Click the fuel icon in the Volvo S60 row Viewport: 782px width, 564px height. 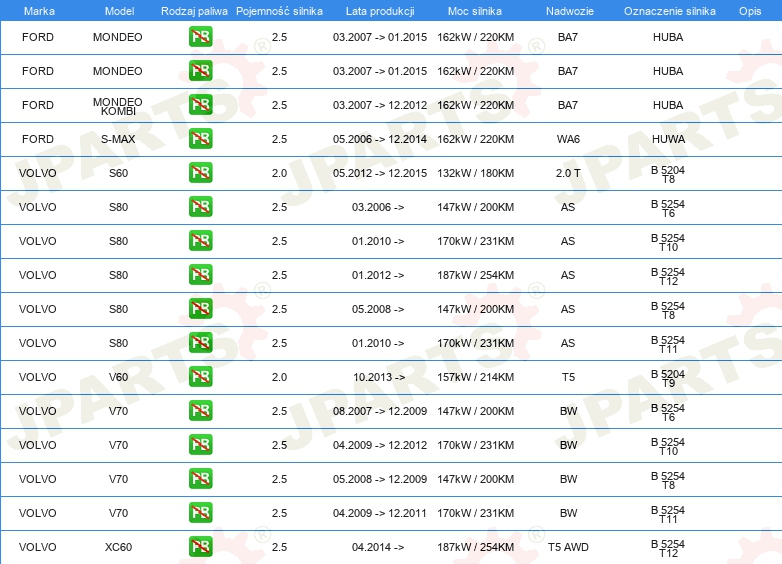tap(200, 173)
